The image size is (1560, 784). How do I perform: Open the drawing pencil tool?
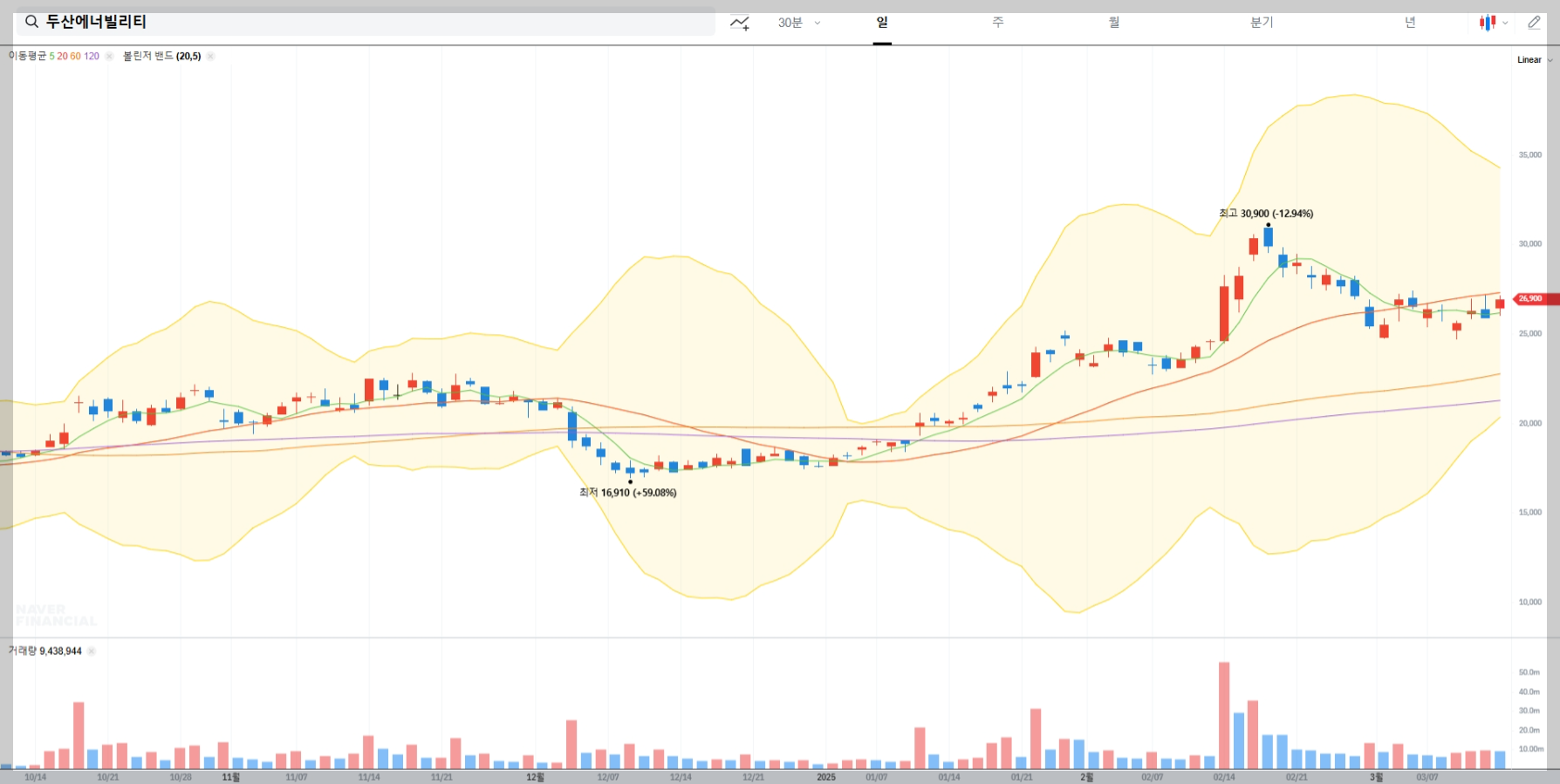pos(1534,23)
